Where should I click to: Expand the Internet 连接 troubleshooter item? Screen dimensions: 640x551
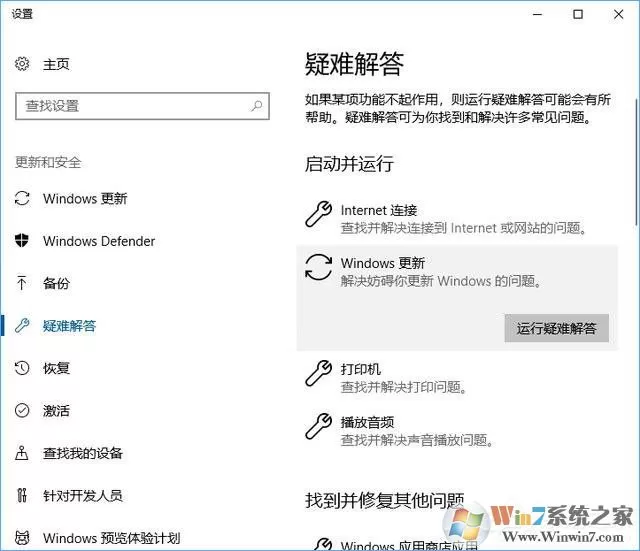(457, 219)
